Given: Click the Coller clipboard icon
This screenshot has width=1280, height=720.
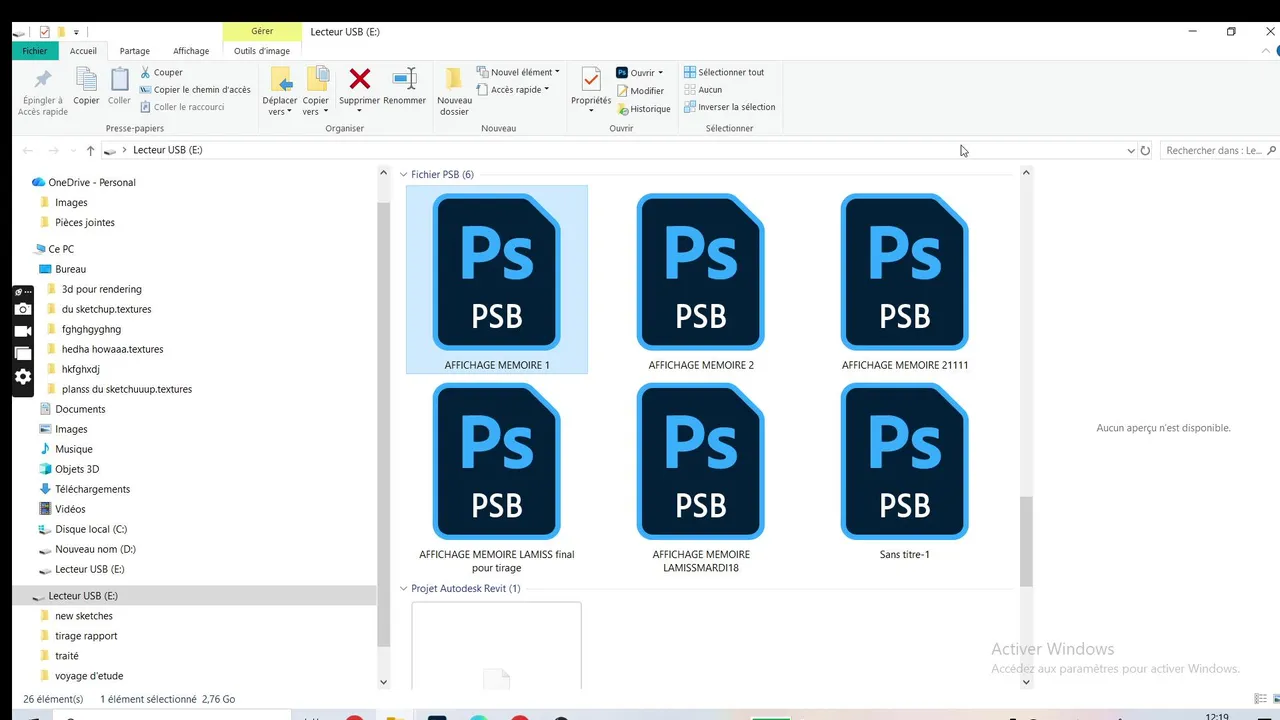Looking at the screenshot, I should [120, 80].
